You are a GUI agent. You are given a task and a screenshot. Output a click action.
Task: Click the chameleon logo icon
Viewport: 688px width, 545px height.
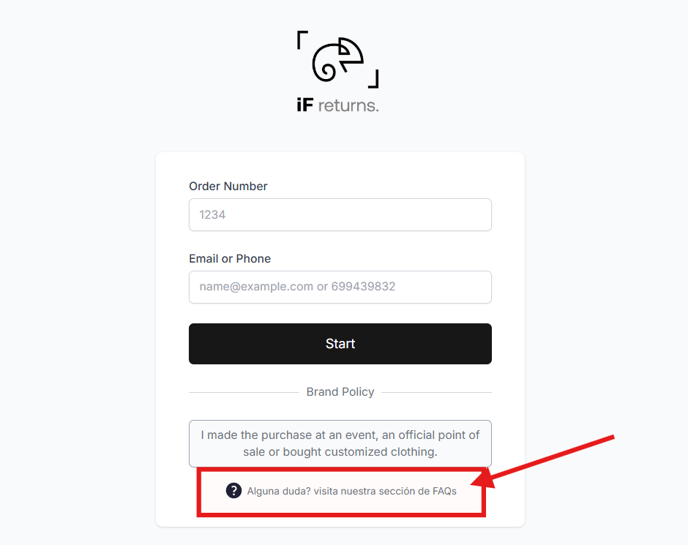pos(338,60)
